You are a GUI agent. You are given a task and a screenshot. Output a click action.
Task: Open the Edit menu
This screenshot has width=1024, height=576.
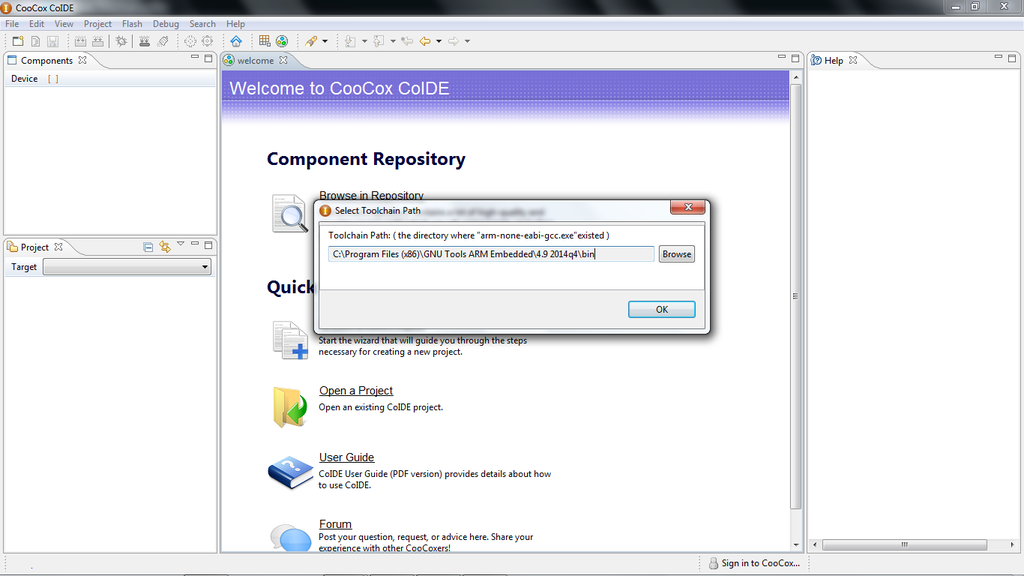click(x=37, y=24)
